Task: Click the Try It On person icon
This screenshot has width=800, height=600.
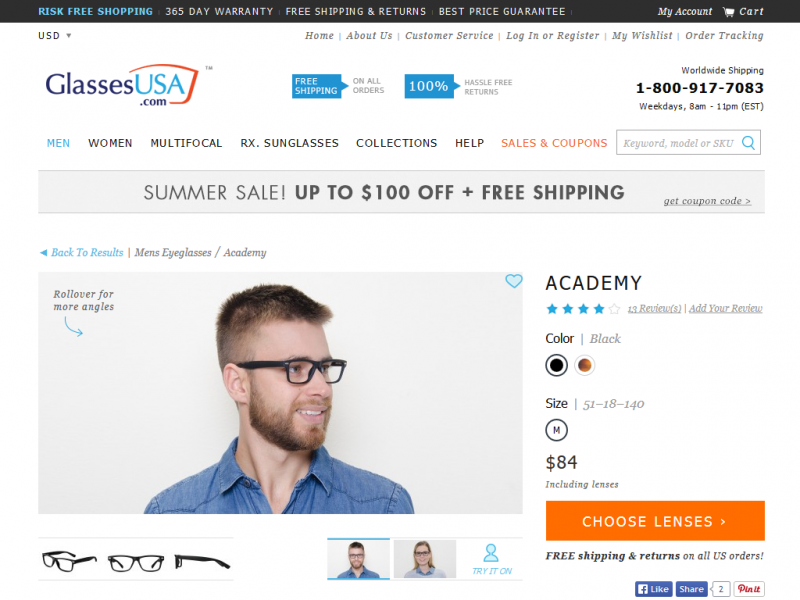Action: point(491,553)
